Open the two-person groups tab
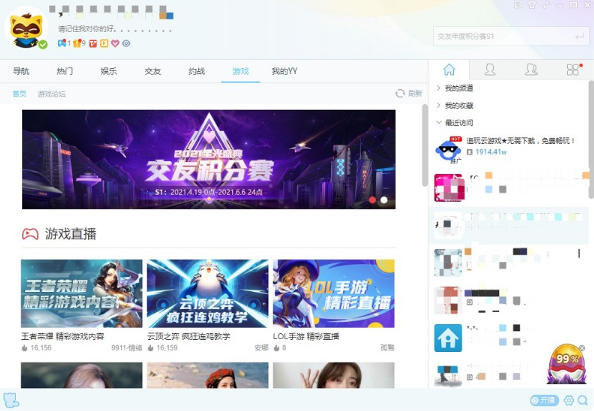This screenshot has height=411, width=594. (x=531, y=70)
